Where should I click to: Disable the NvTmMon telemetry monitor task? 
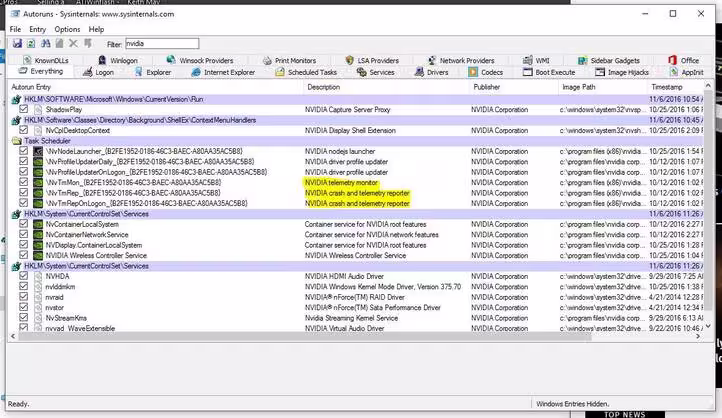click(23, 182)
